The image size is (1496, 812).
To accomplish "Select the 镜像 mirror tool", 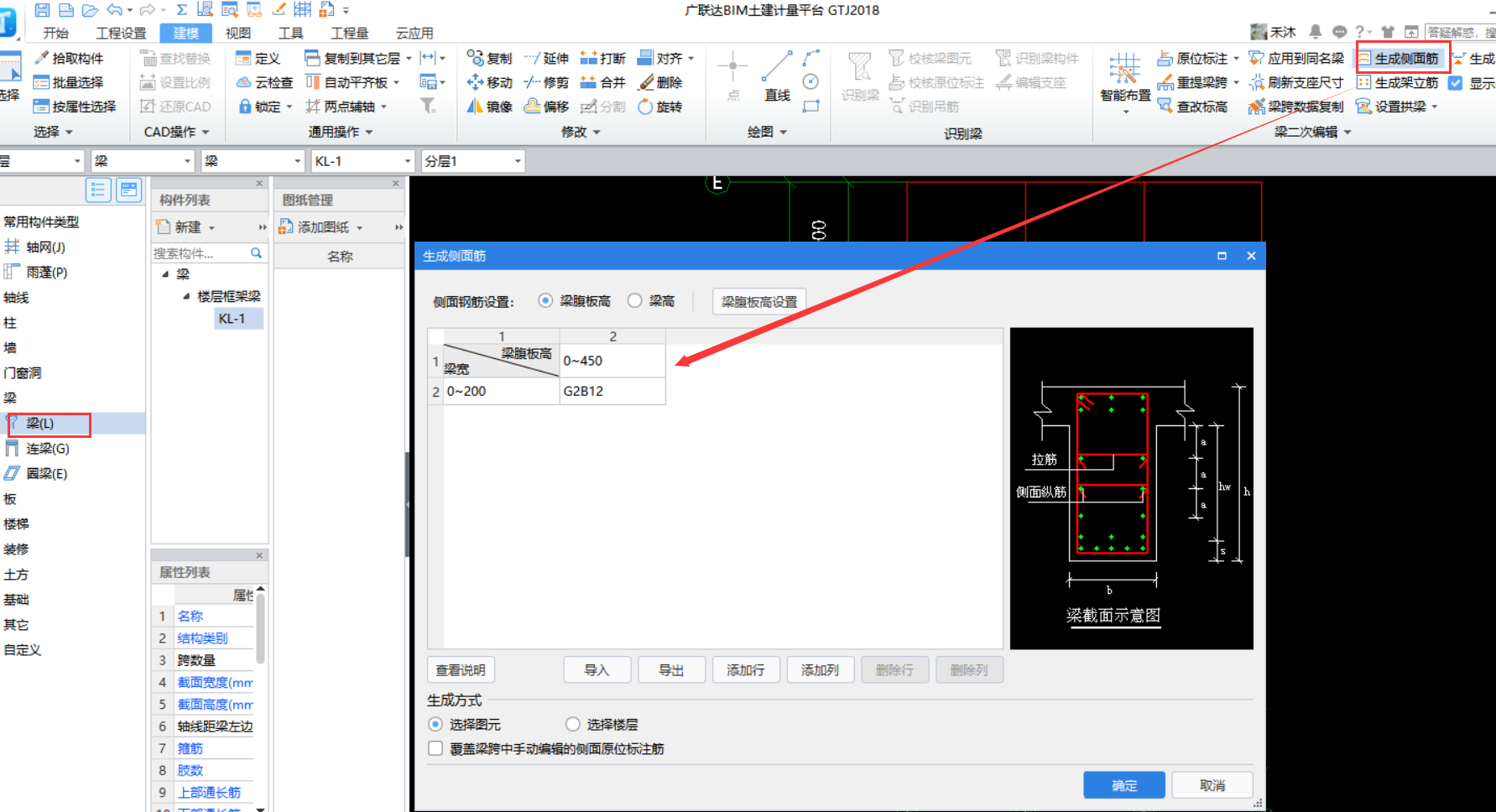I will pyautogui.click(x=490, y=107).
